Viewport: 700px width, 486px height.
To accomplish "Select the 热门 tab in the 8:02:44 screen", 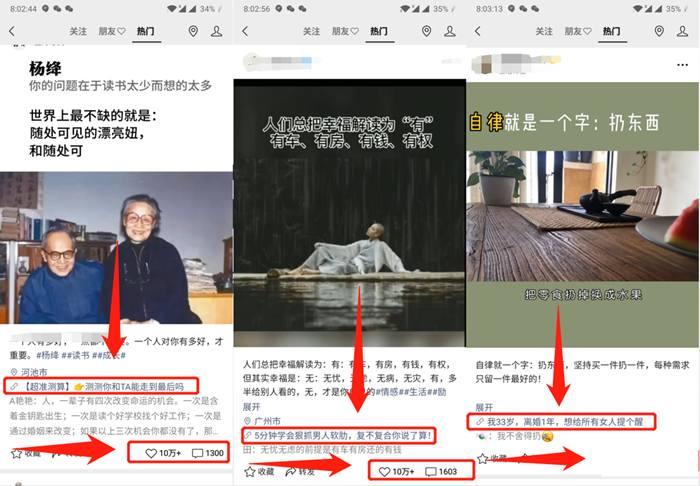I will [x=146, y=31].
